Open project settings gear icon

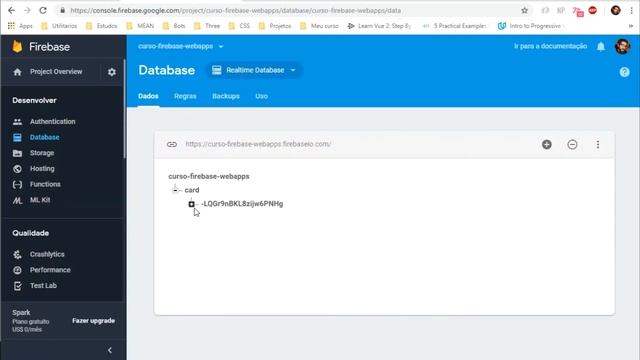coord(112,72)
